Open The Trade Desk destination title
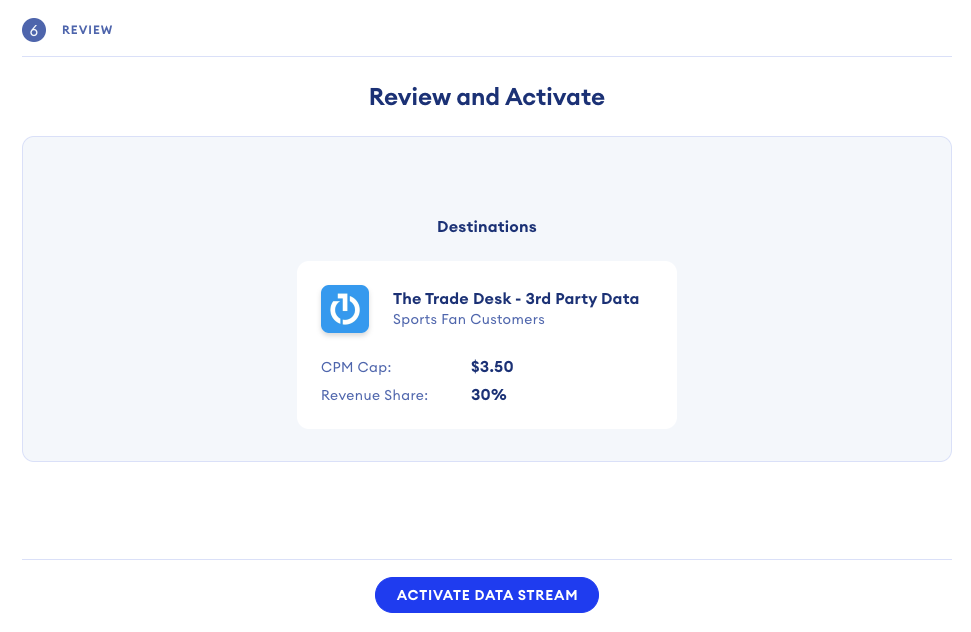The width and height of the screenshot is (971, 632). point(515,298)
